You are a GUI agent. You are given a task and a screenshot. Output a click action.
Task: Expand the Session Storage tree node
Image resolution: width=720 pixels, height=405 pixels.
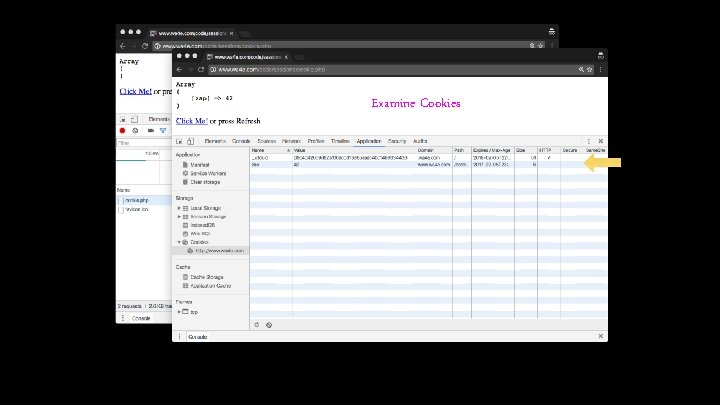point(179,216)
